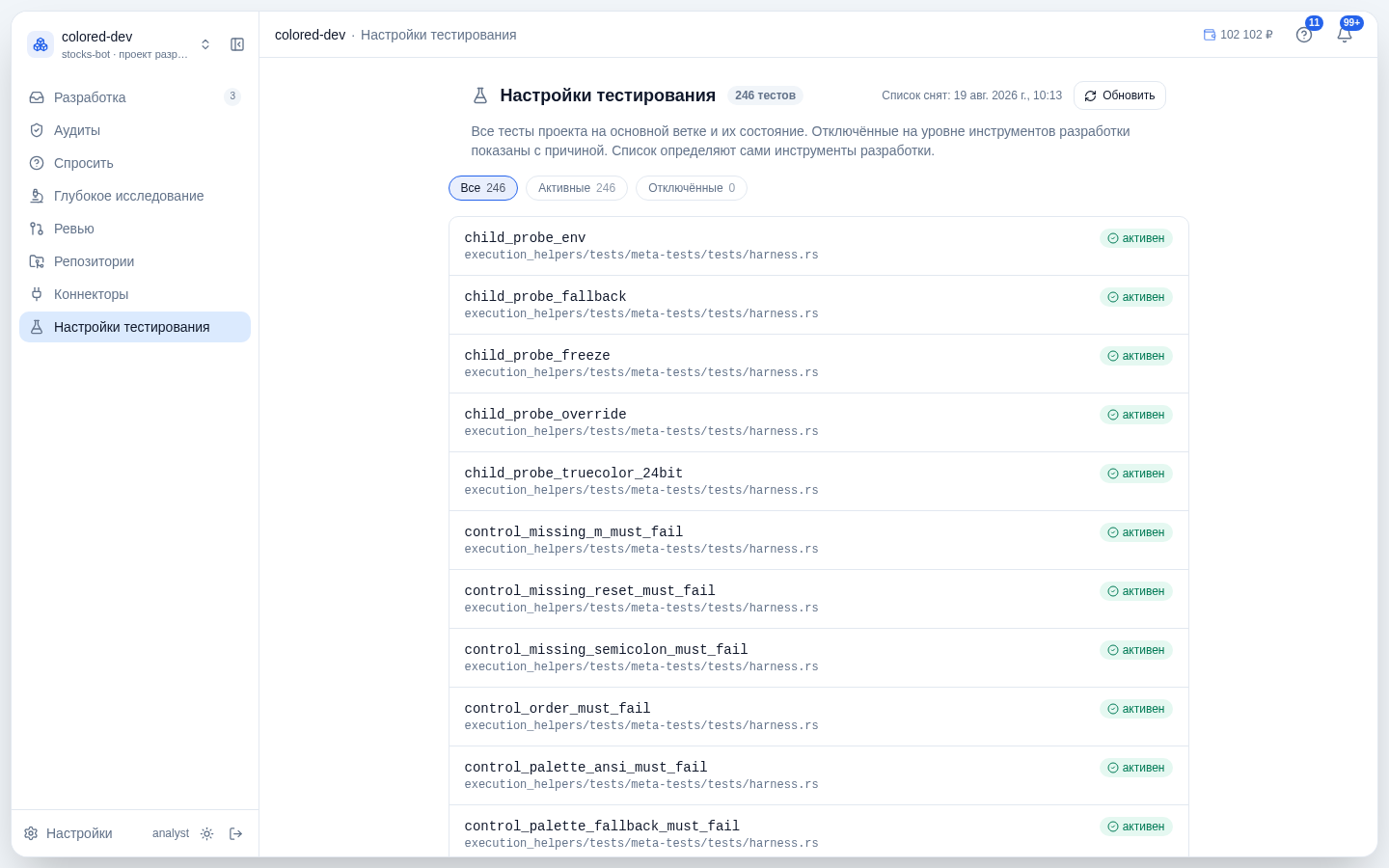Click активен badge for child_probe_env
Image resolution: width=1389 pixels, height=868 pixels.
pyautogui.click(x=1136, y=238)
